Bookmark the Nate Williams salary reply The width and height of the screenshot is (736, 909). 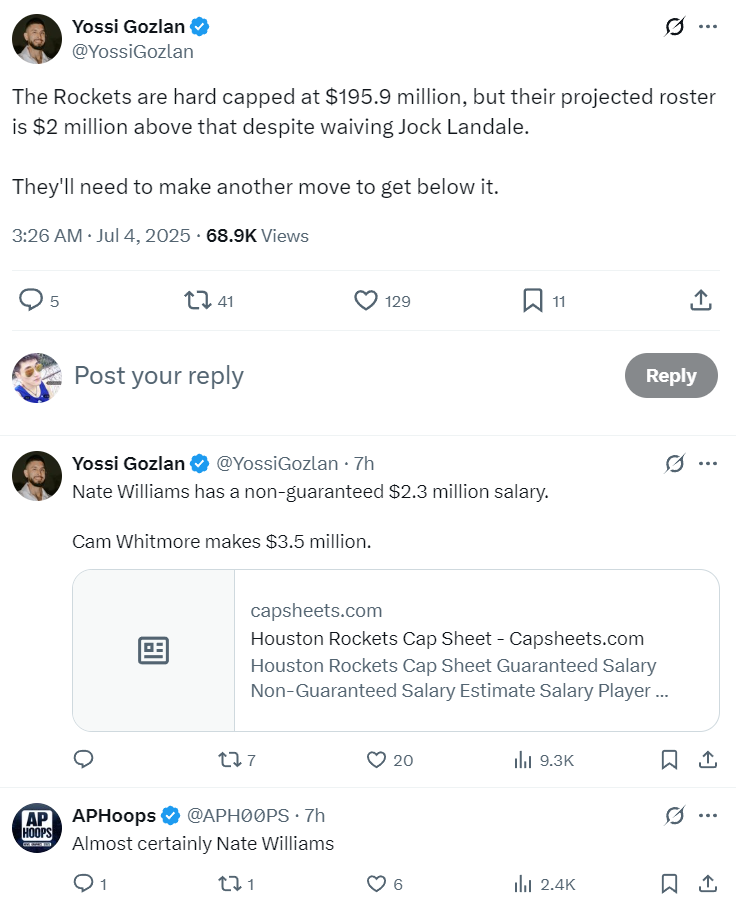669,760
